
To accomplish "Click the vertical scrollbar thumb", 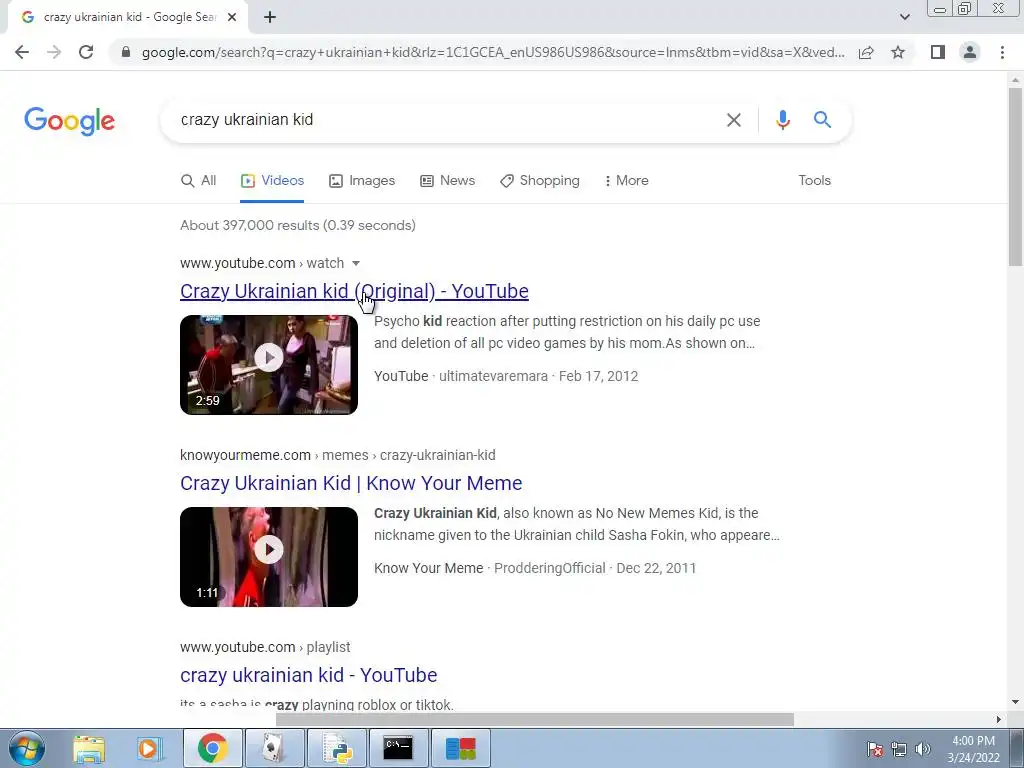I will (x=1015, y=176).
